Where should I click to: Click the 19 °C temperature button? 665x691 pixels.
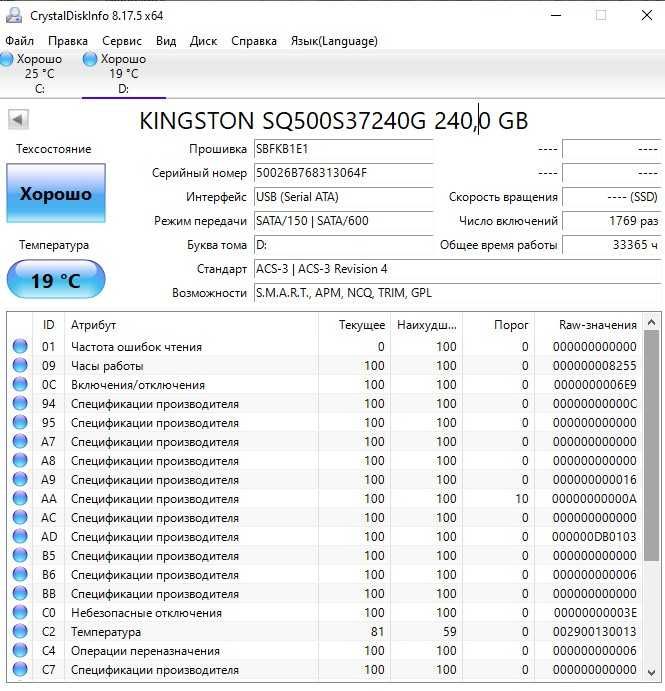(x=56, y=280)
